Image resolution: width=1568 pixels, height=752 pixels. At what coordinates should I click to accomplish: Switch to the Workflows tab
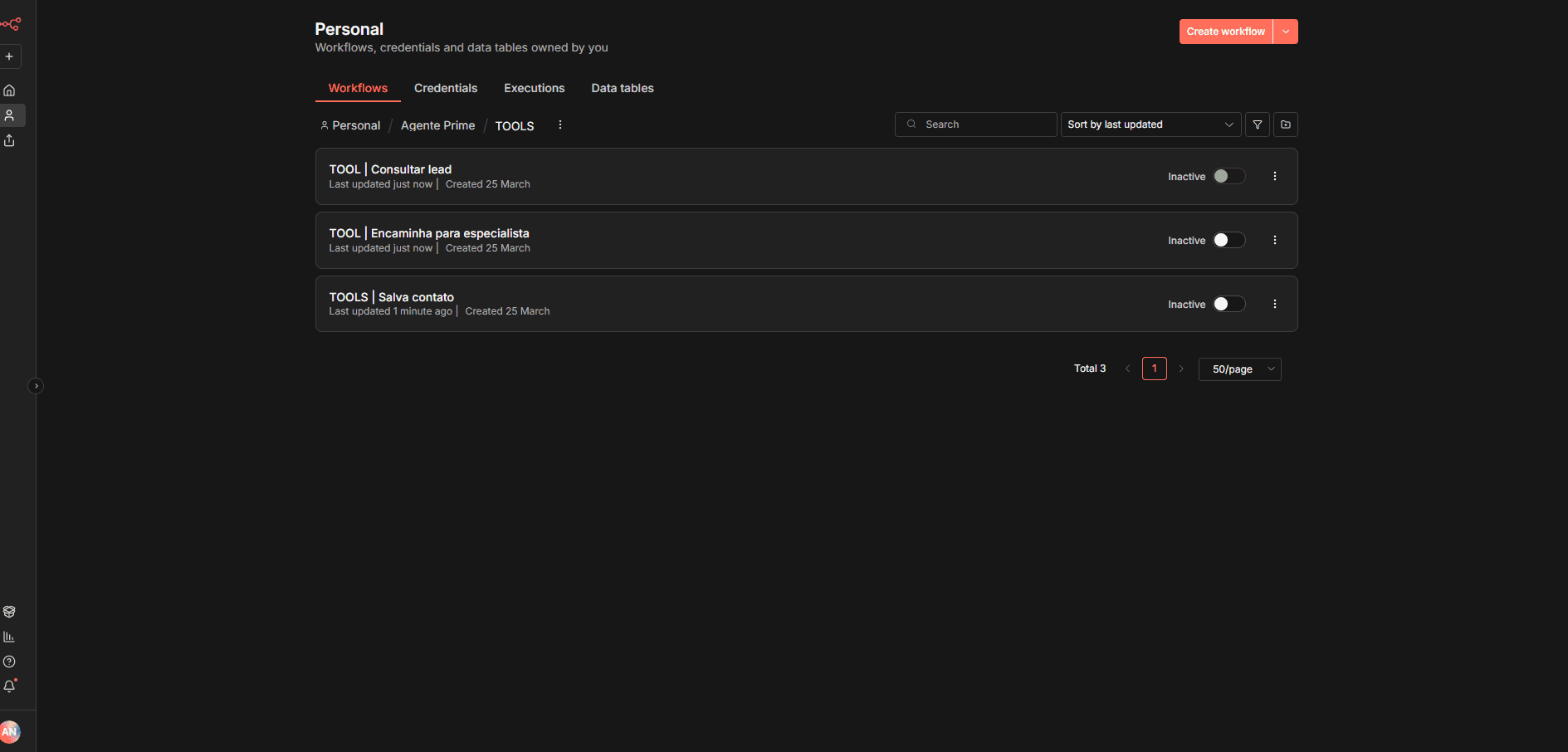click(x=358, y=88)
